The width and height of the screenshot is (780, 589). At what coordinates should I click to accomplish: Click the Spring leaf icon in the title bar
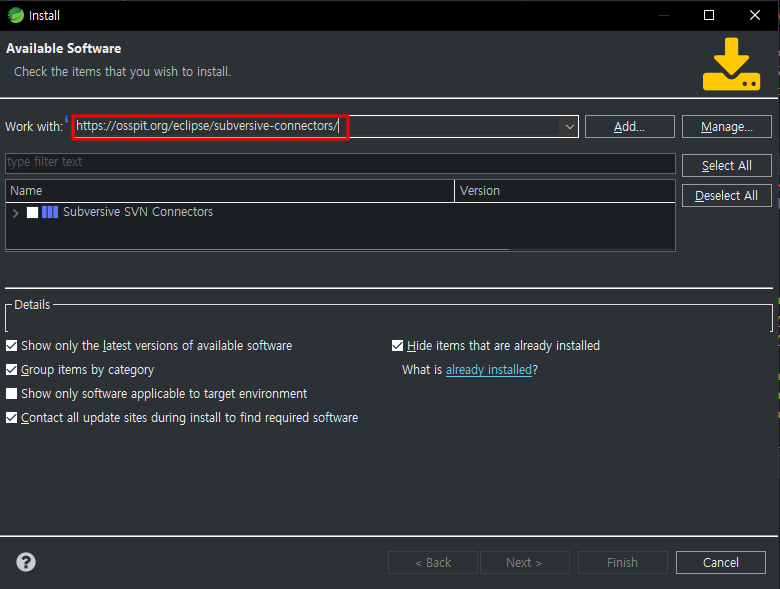coord(16,15)
